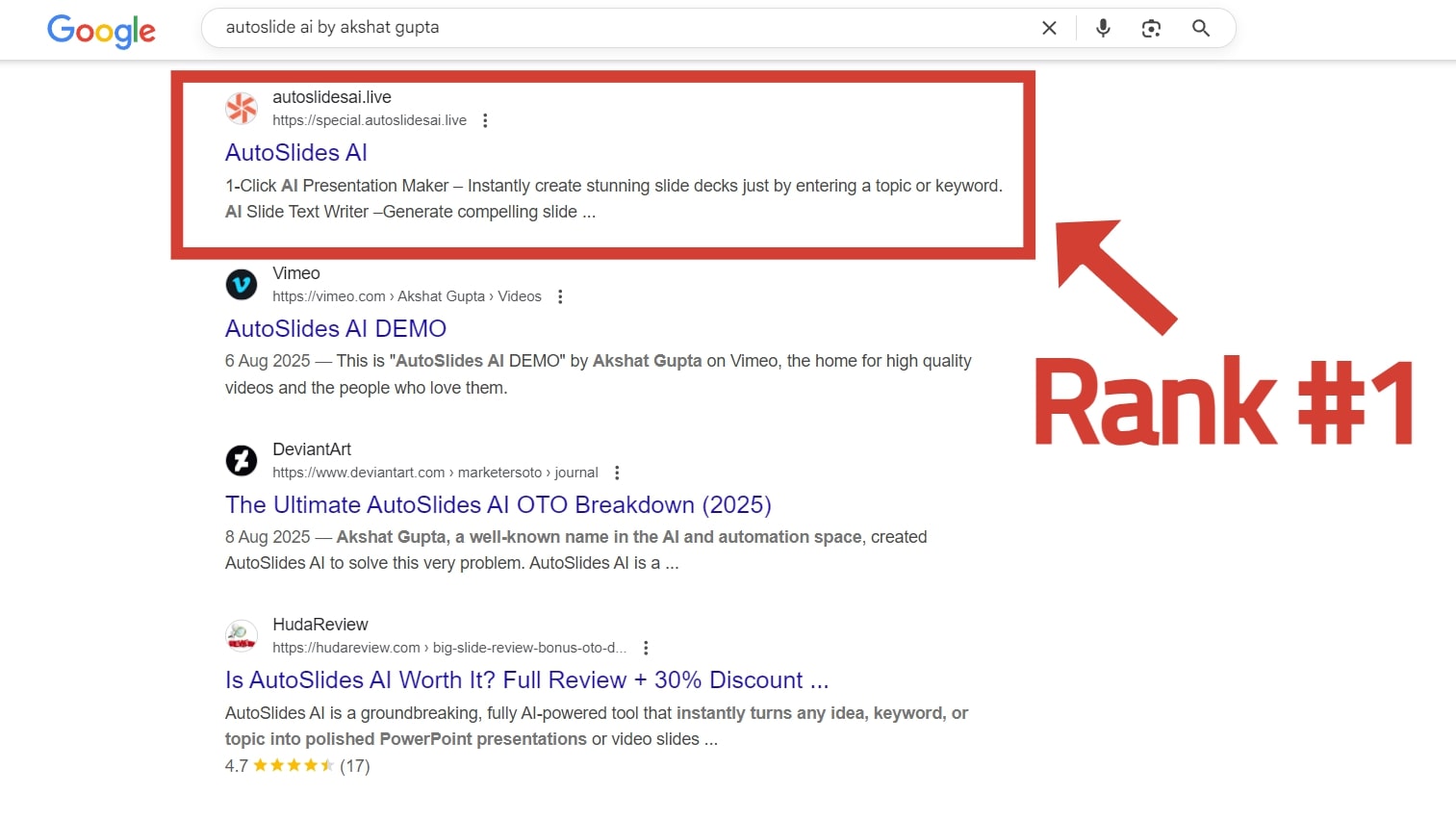The width and height of the screenshot is (1456, 819).
Task: Click the autoslidesai.live site favicon
Action: coord(242,109)
